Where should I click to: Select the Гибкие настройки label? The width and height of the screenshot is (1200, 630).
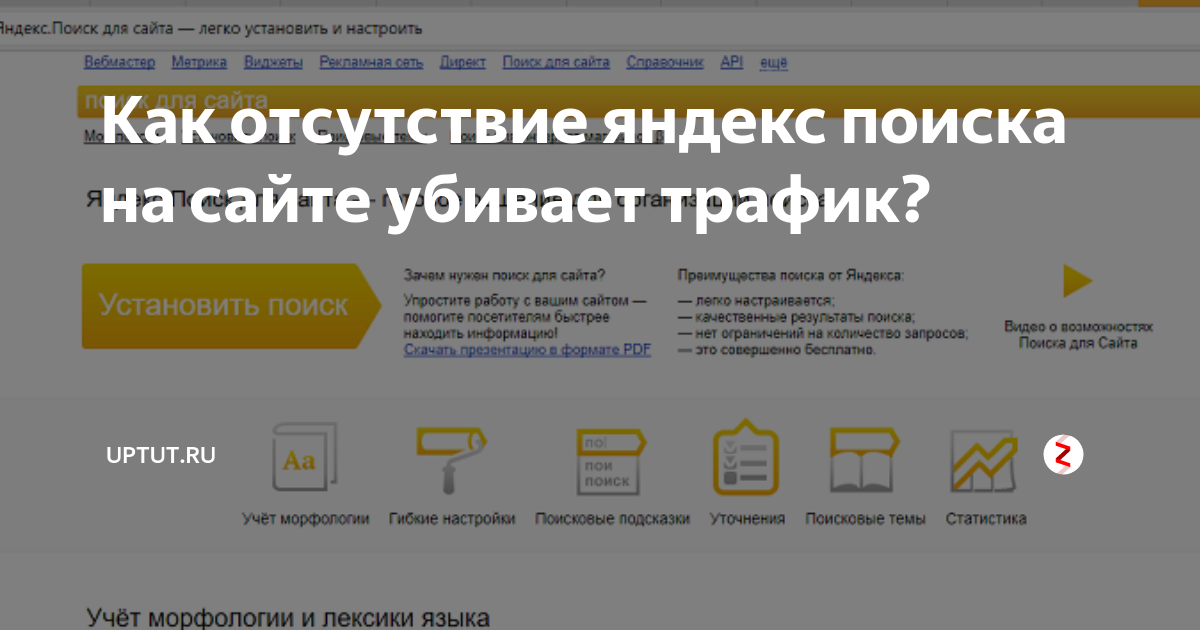(x=452, y=519)
